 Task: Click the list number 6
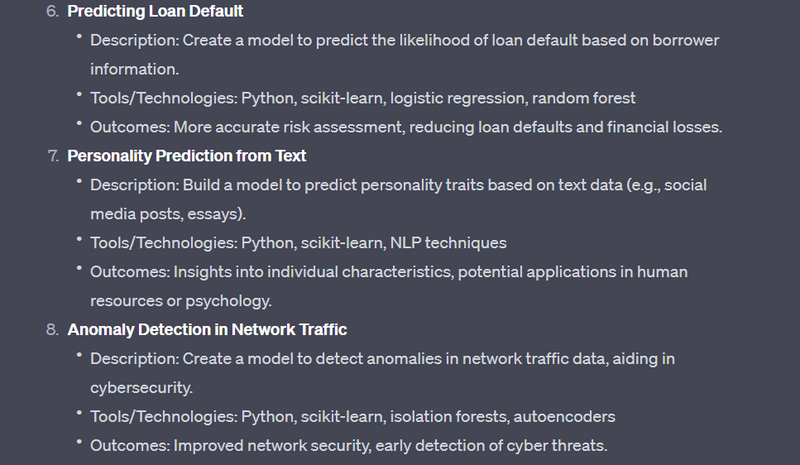(x=52, y=11)
